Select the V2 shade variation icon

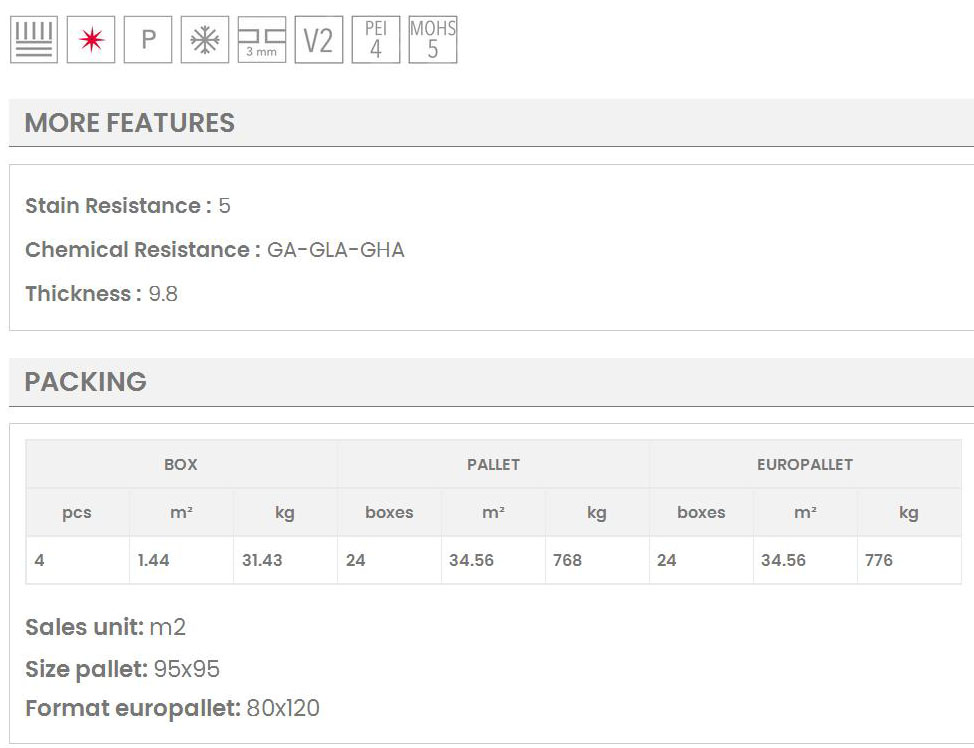tap(318, 40)
